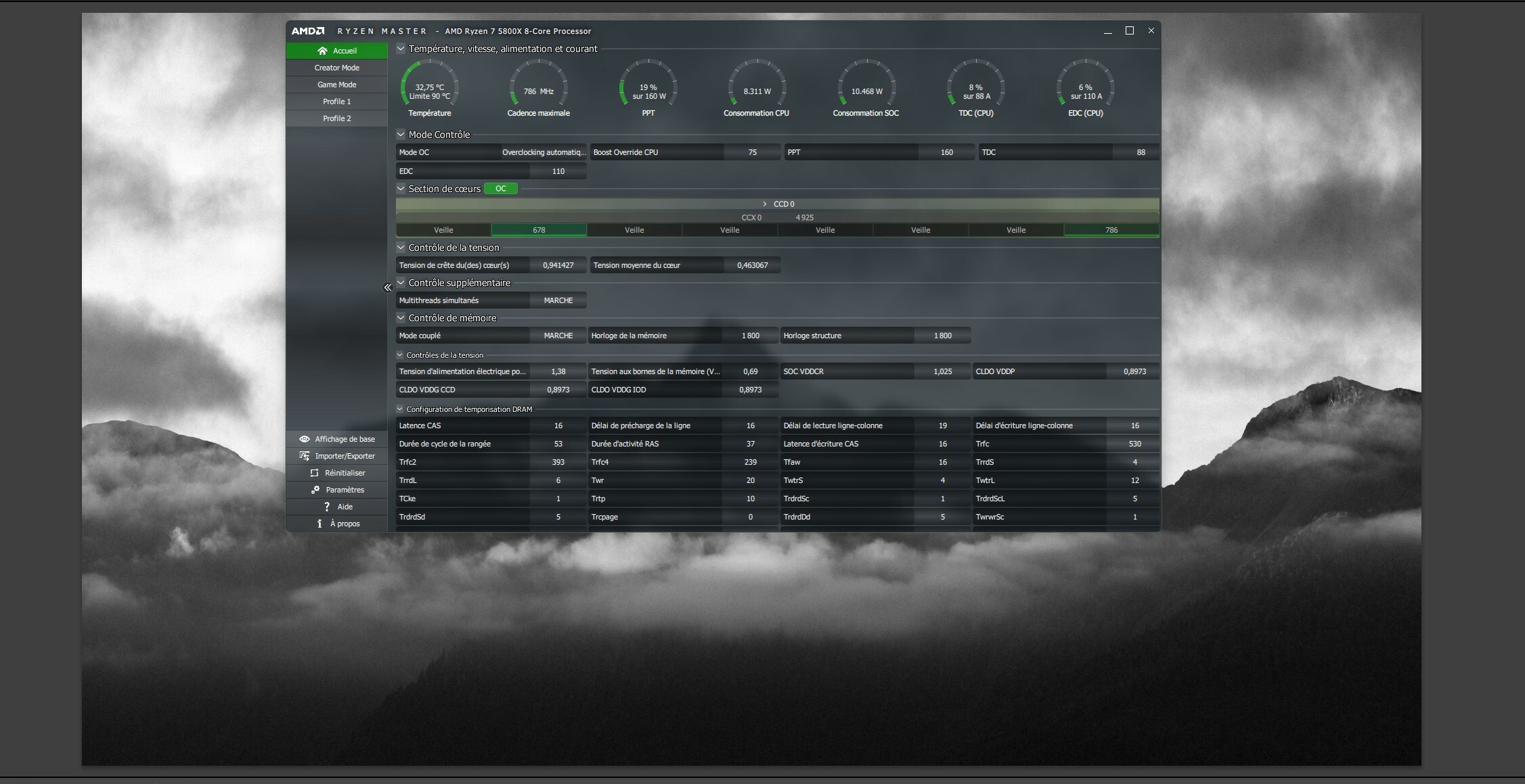The width and height of the screenshot is (1525, 784).
Task: Open the Aide help page
Action: pos(337,507)
